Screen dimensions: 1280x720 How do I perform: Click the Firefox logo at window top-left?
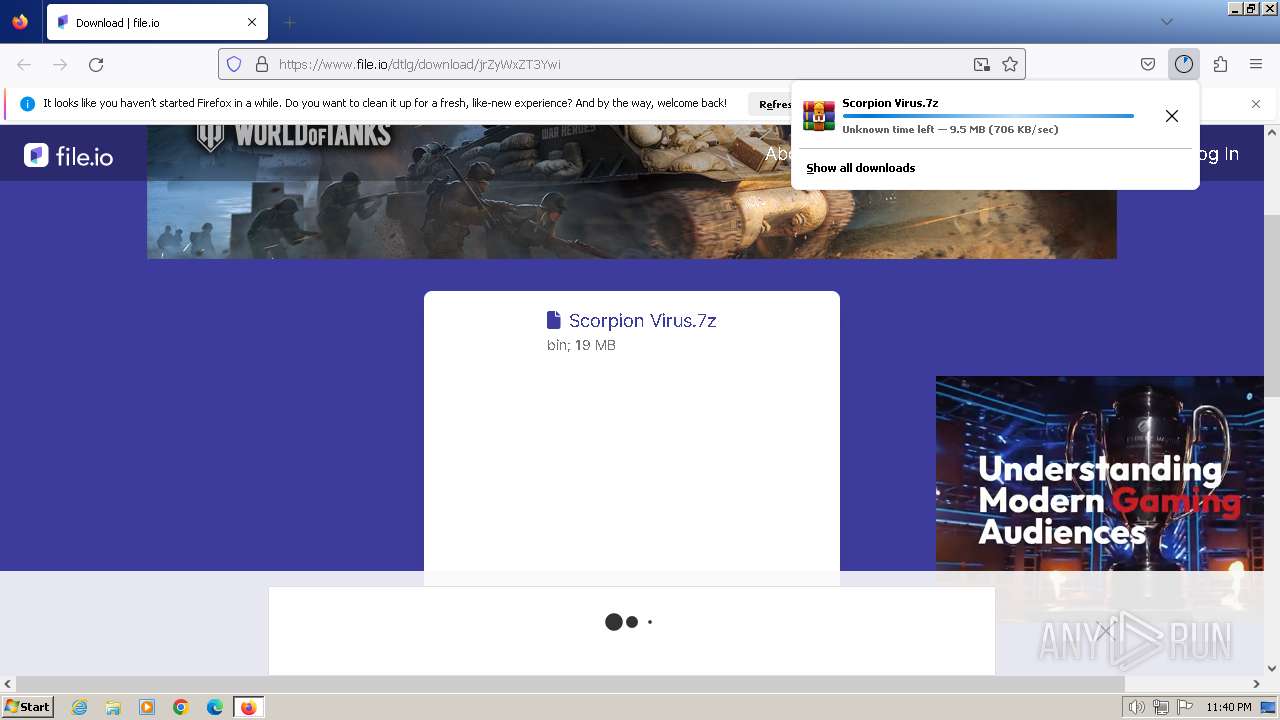tap(20, 22)
